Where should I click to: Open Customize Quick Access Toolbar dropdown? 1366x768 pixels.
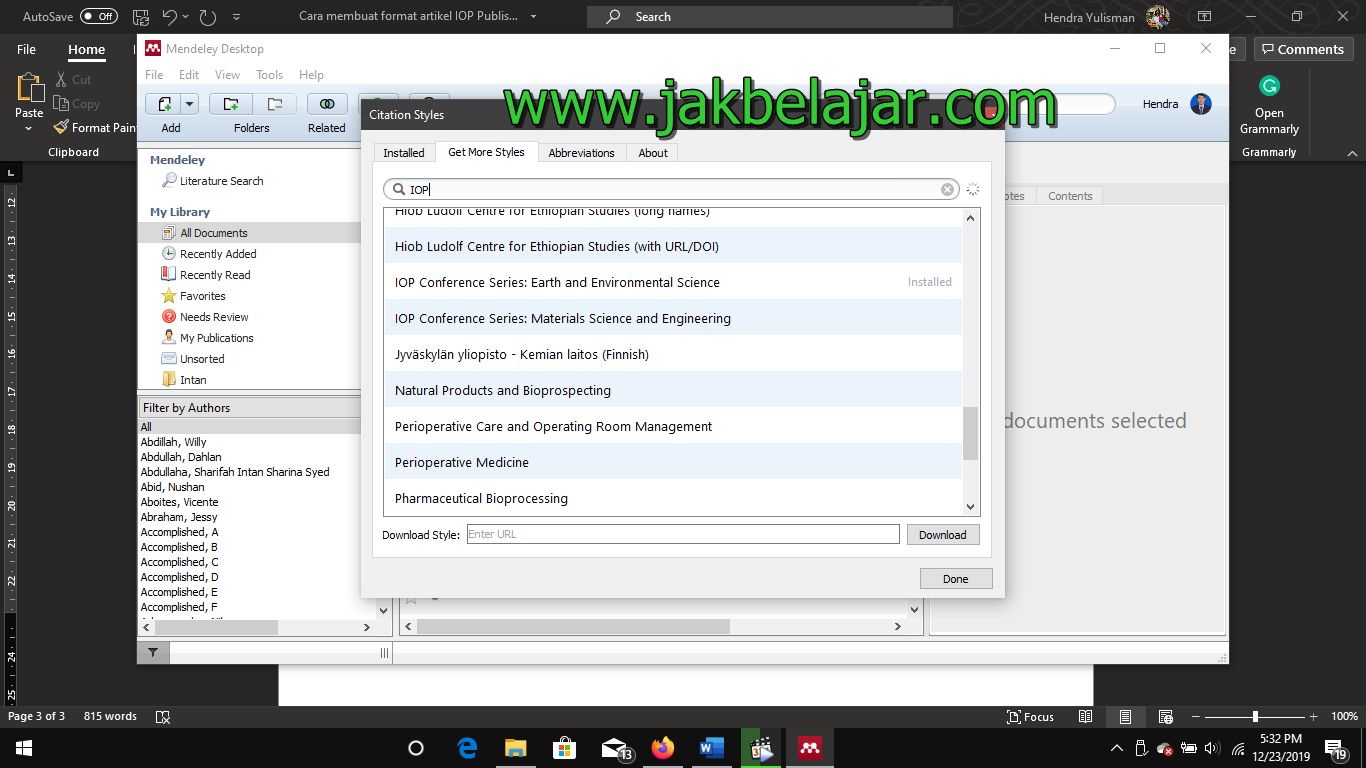point(236,17)
